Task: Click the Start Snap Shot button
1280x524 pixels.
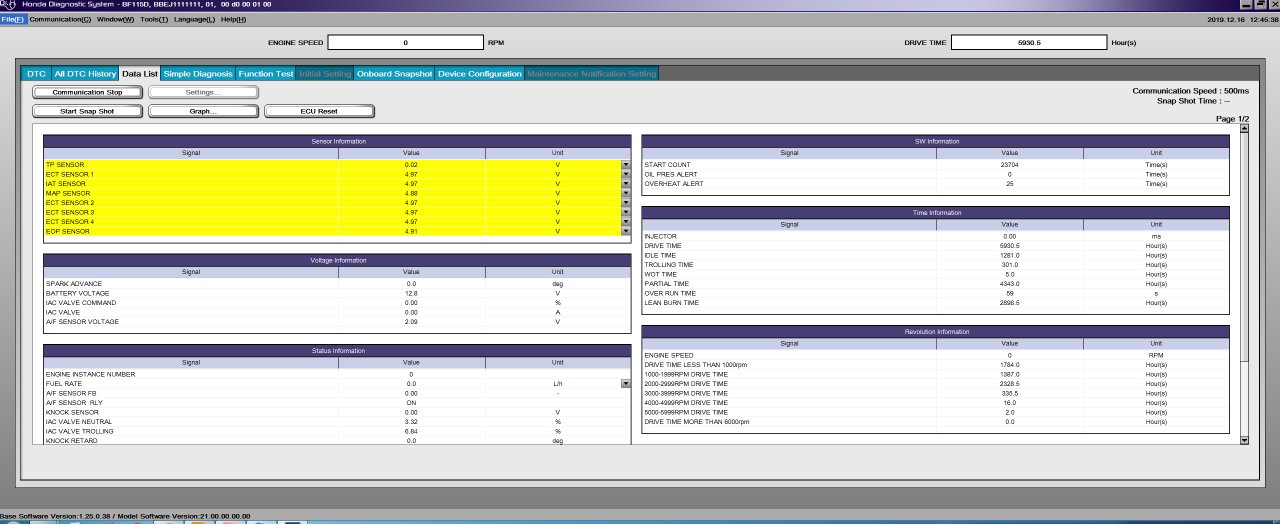Action: click(87, 111)
